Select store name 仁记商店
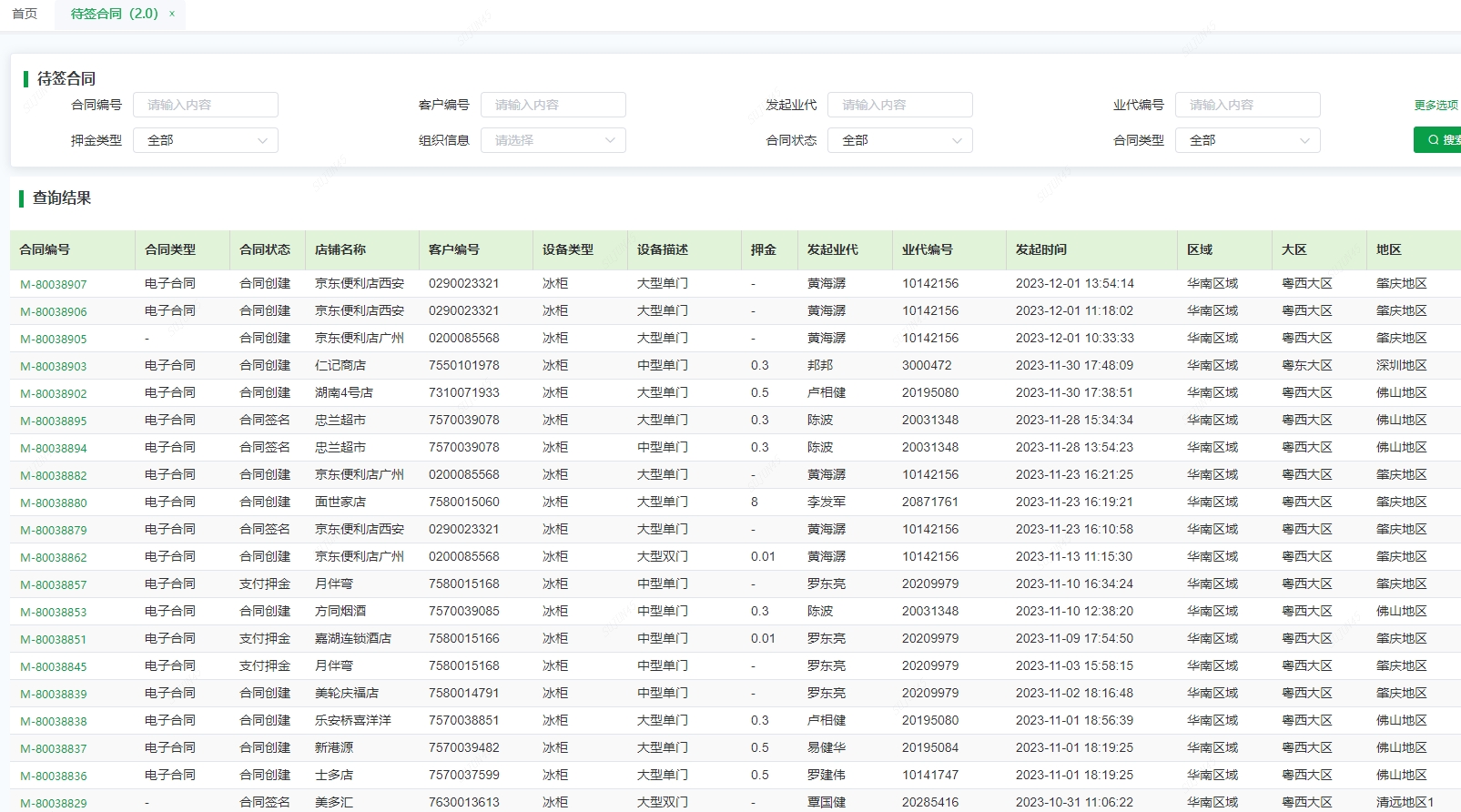Viewport: 1461px width, 812px height. pos(340,365)
